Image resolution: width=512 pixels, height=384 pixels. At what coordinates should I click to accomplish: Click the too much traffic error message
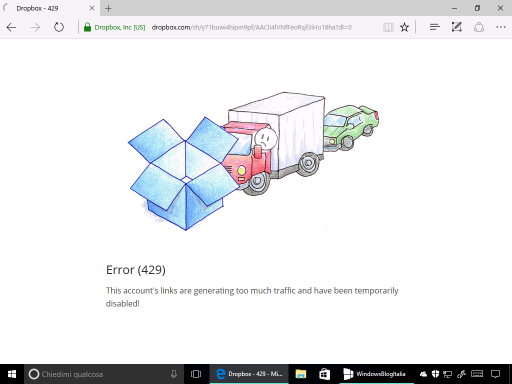click(x=252, y=297)
